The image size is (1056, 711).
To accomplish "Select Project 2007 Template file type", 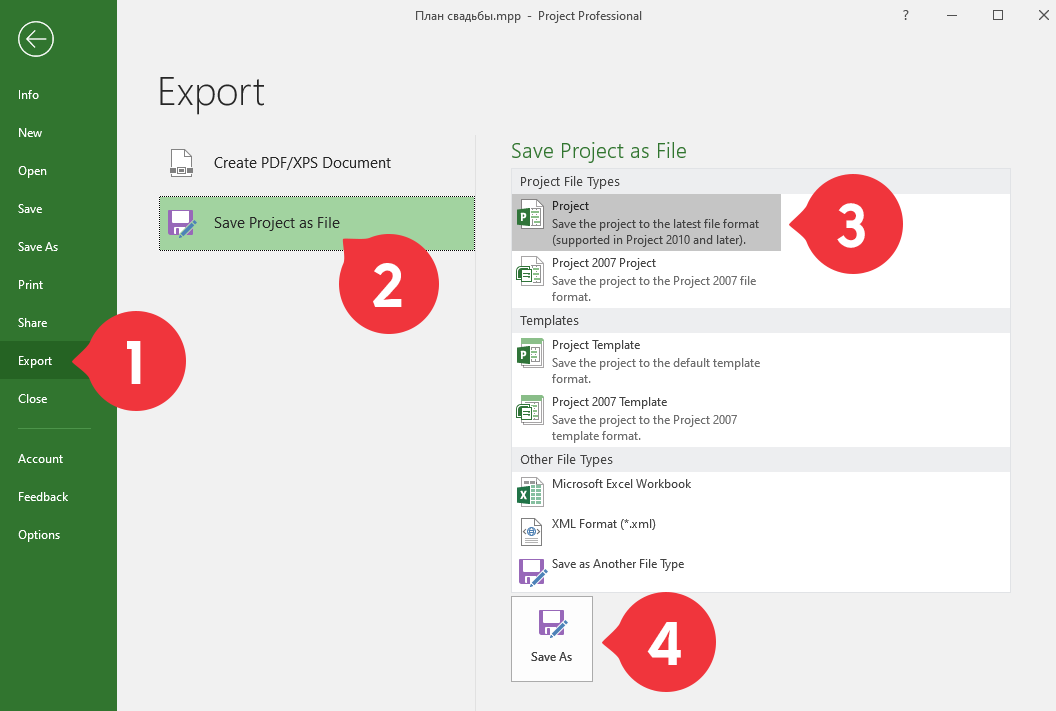I will pyautogui.click(x=647, y=418).
